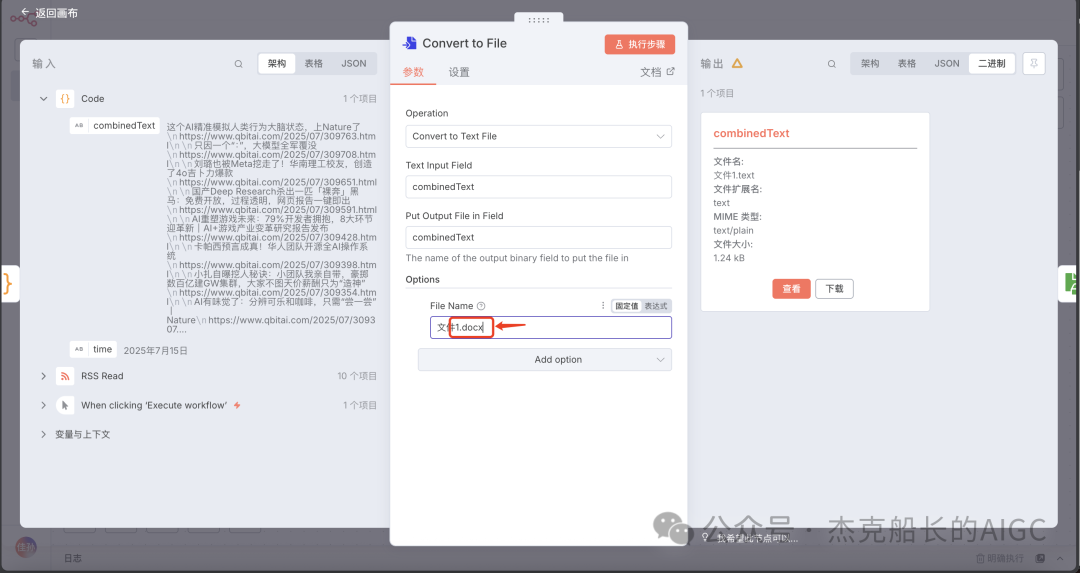Screen dimensions: 1080x573
Task: Click the File Name input field
Action: 551,327
